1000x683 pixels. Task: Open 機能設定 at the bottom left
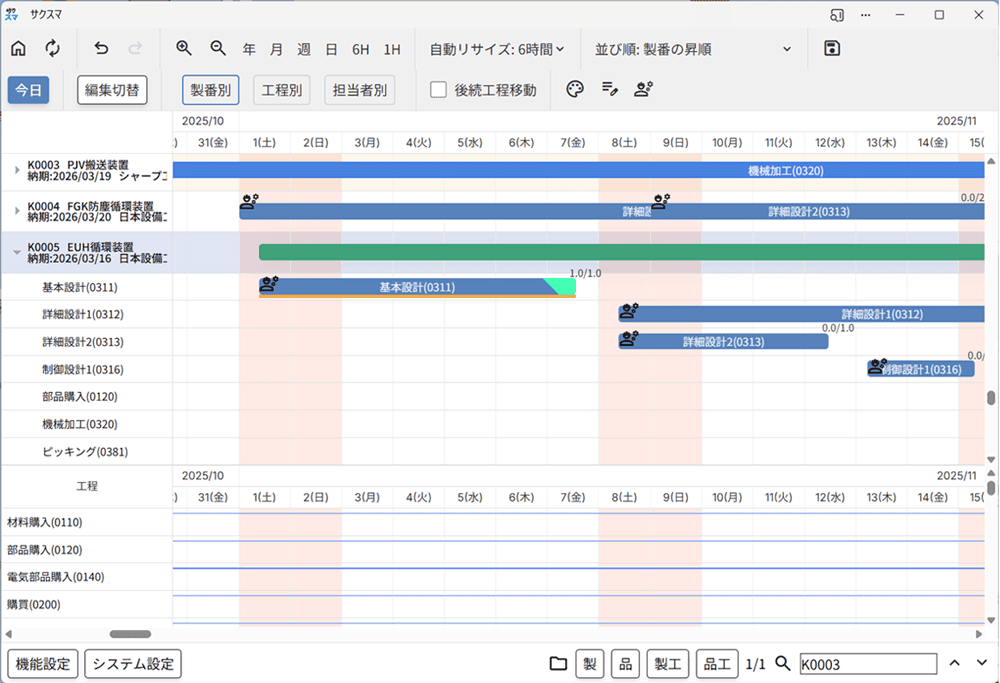42,663
